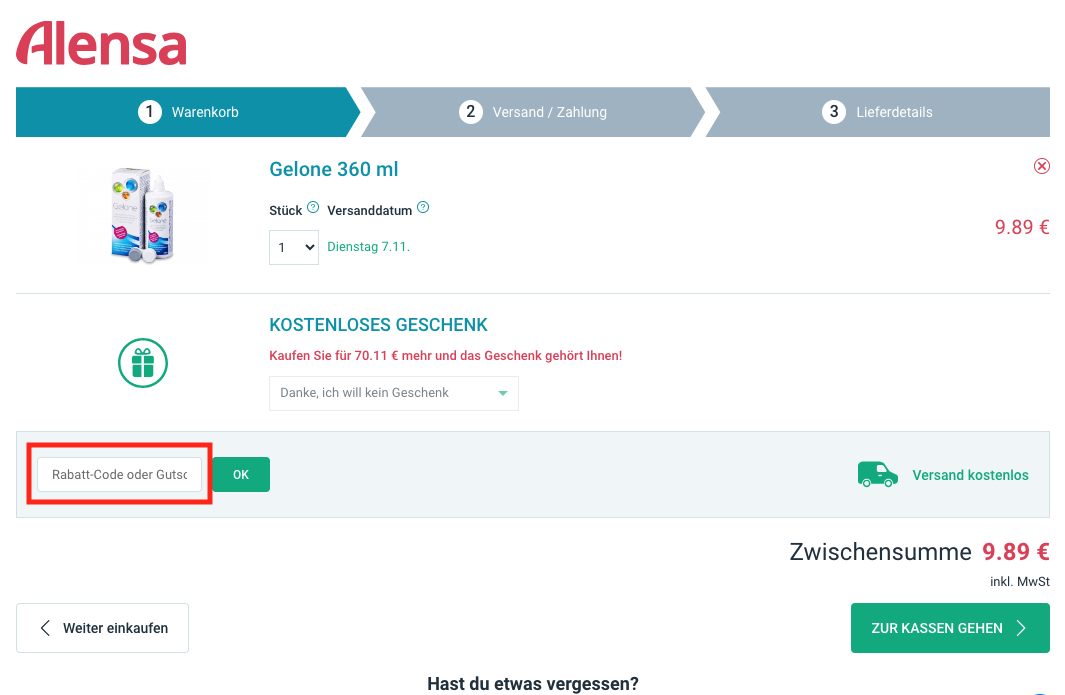Click the 'Hast du etwas vergessen?' heading
Image resolution: width=1065 pixels, height=695 pixels.
tap(533, 683)
